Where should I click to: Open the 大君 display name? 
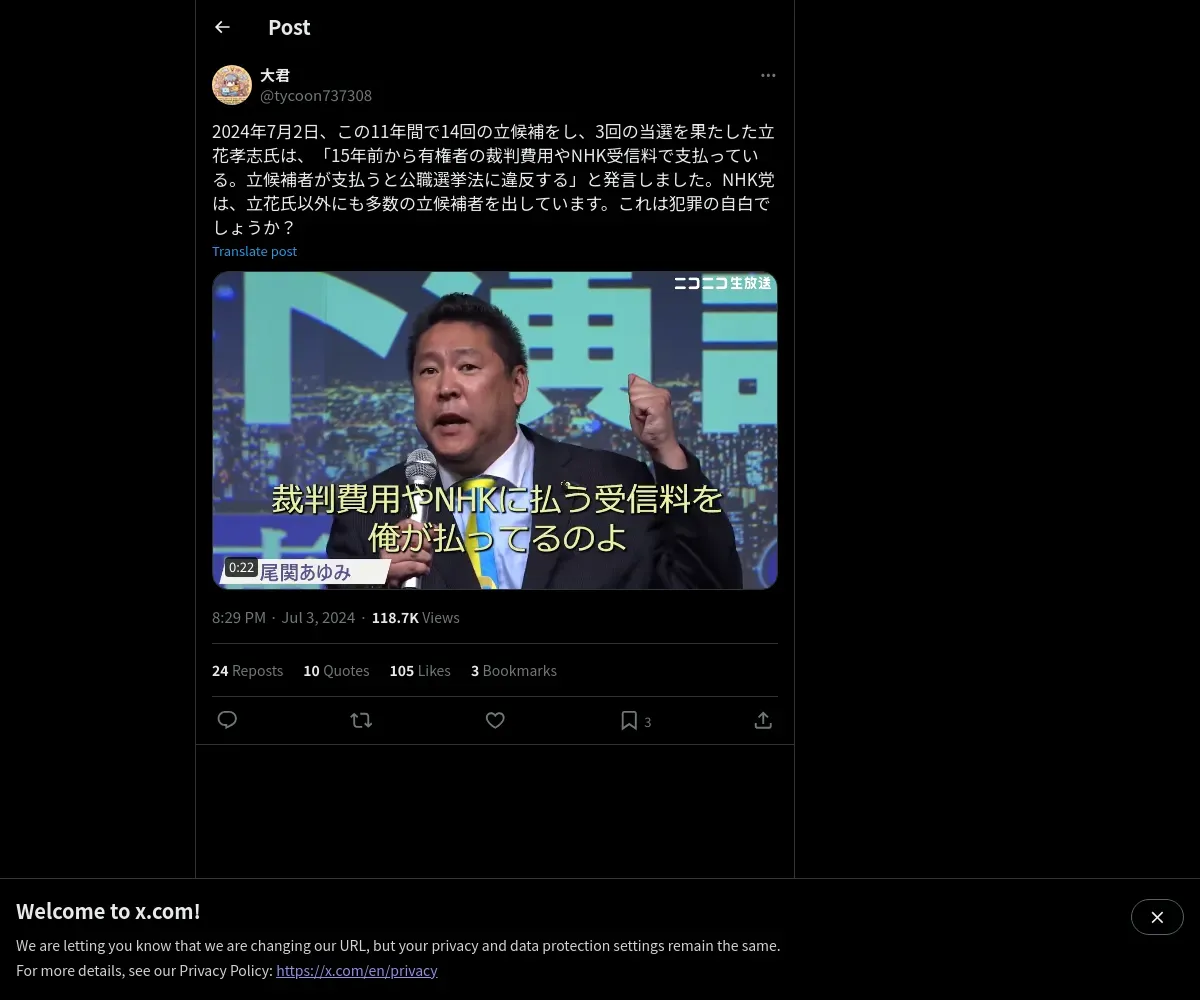coord(275,75)
